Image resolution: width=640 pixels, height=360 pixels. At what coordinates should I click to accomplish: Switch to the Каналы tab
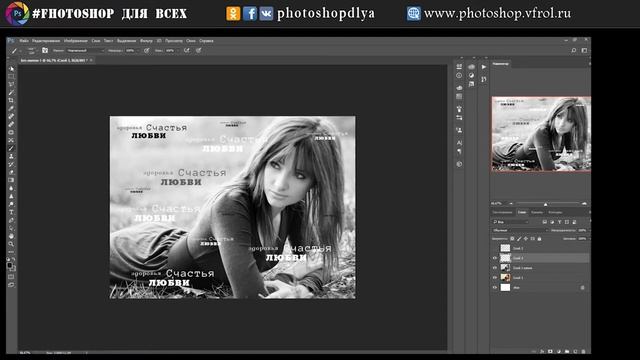[537, 212]
